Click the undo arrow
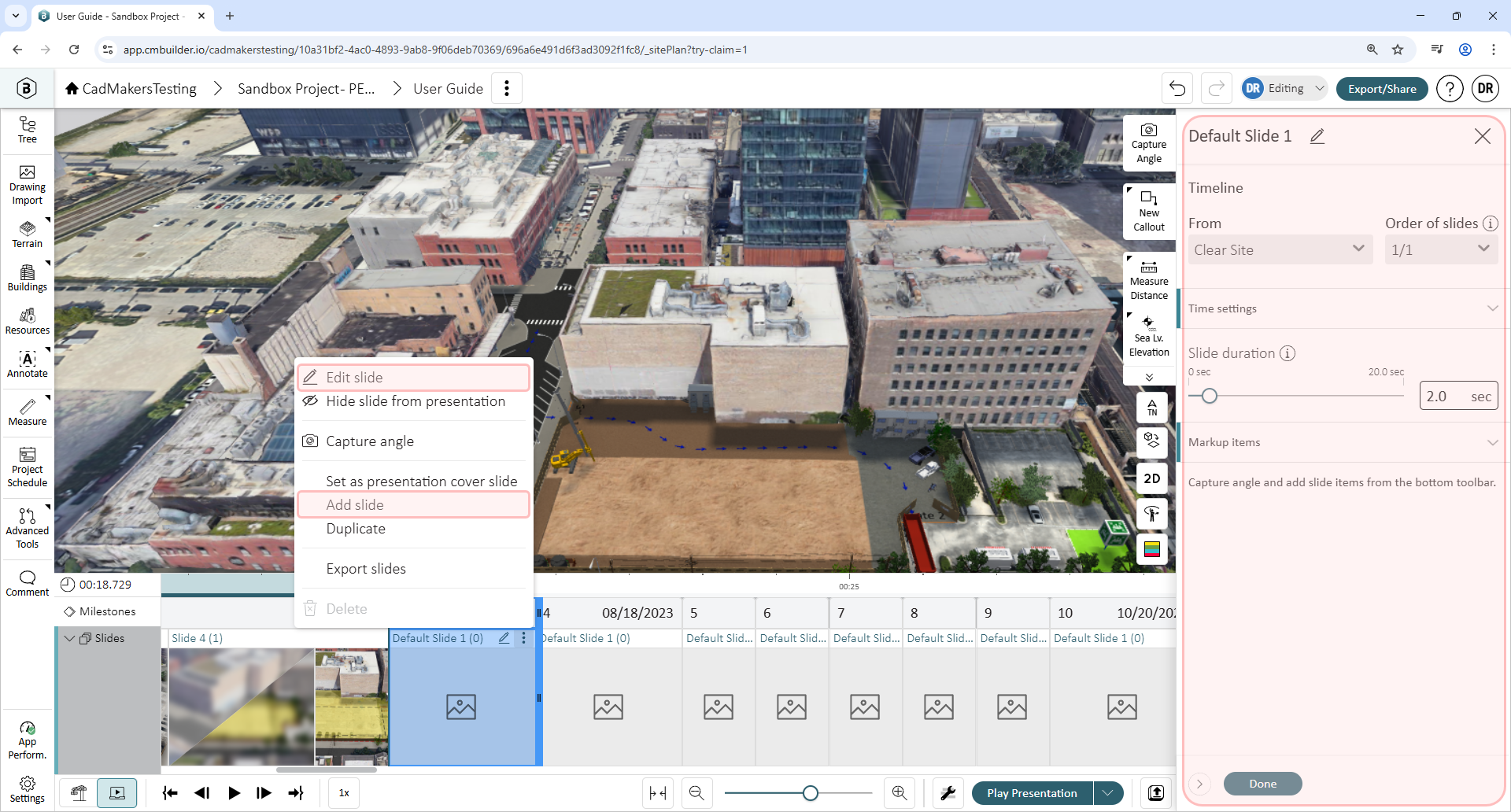 [x=1177, y=88]
